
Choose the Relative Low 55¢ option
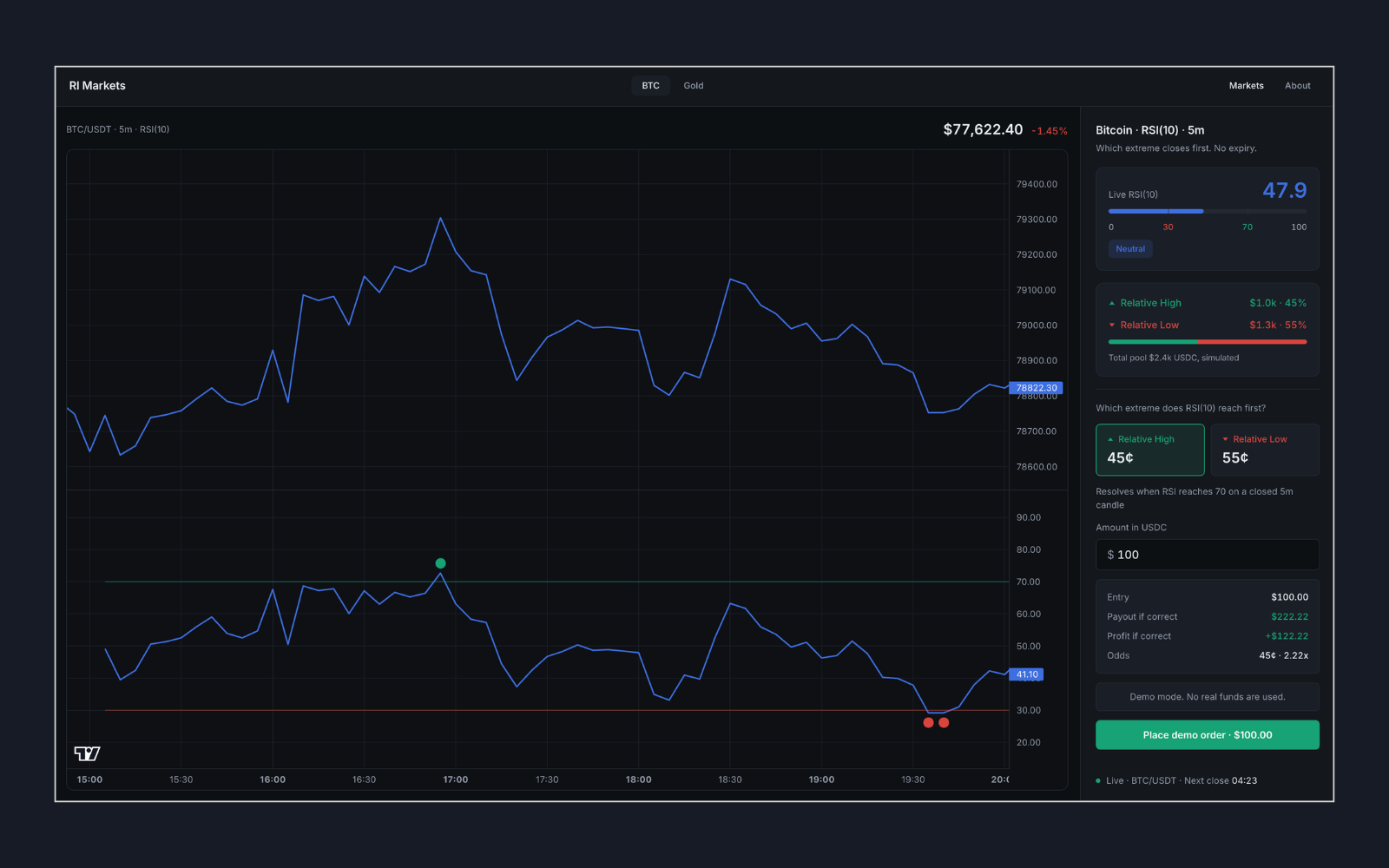click(1264, 450)
